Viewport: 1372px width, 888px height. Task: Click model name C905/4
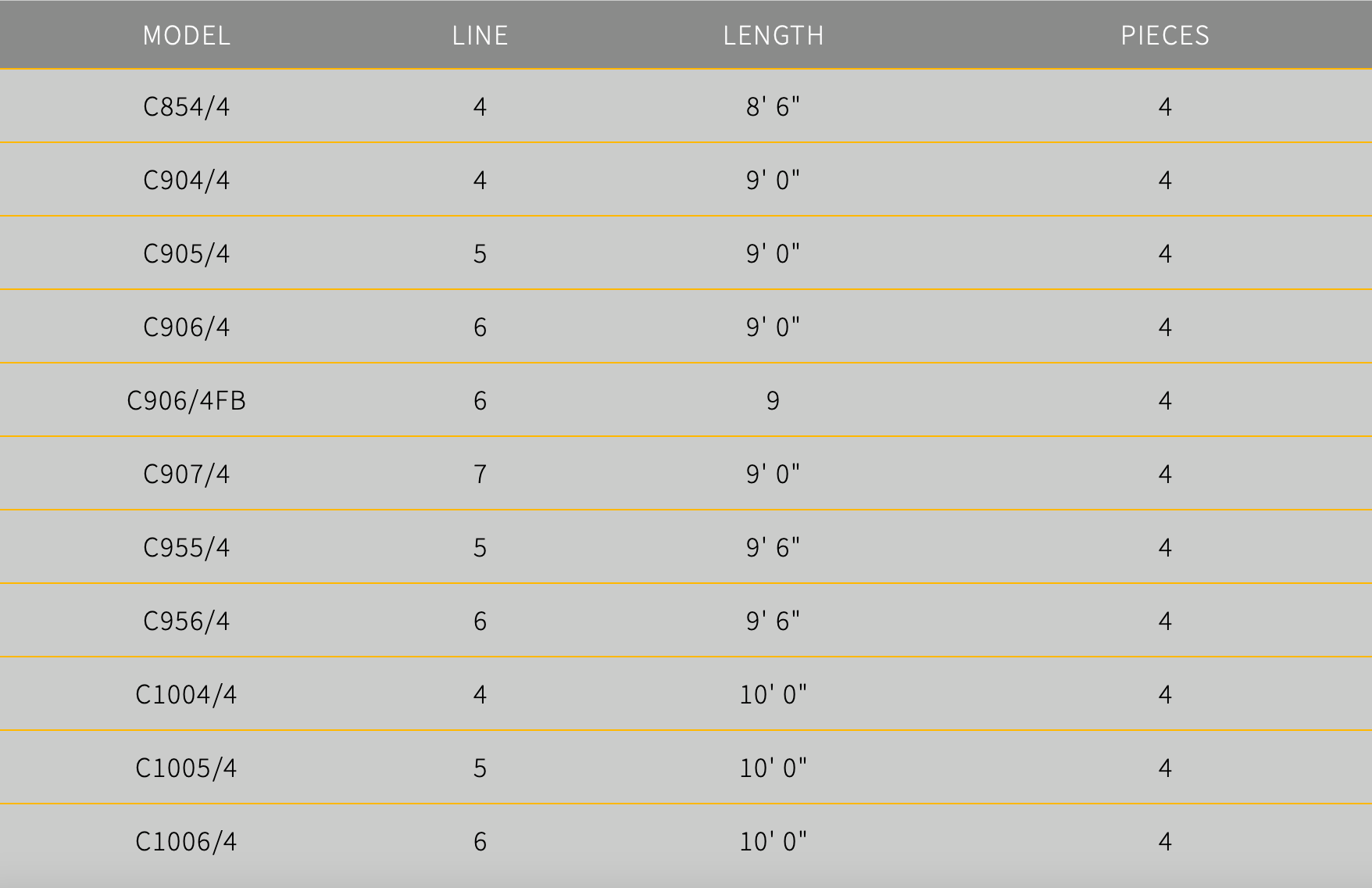point(187,253)
